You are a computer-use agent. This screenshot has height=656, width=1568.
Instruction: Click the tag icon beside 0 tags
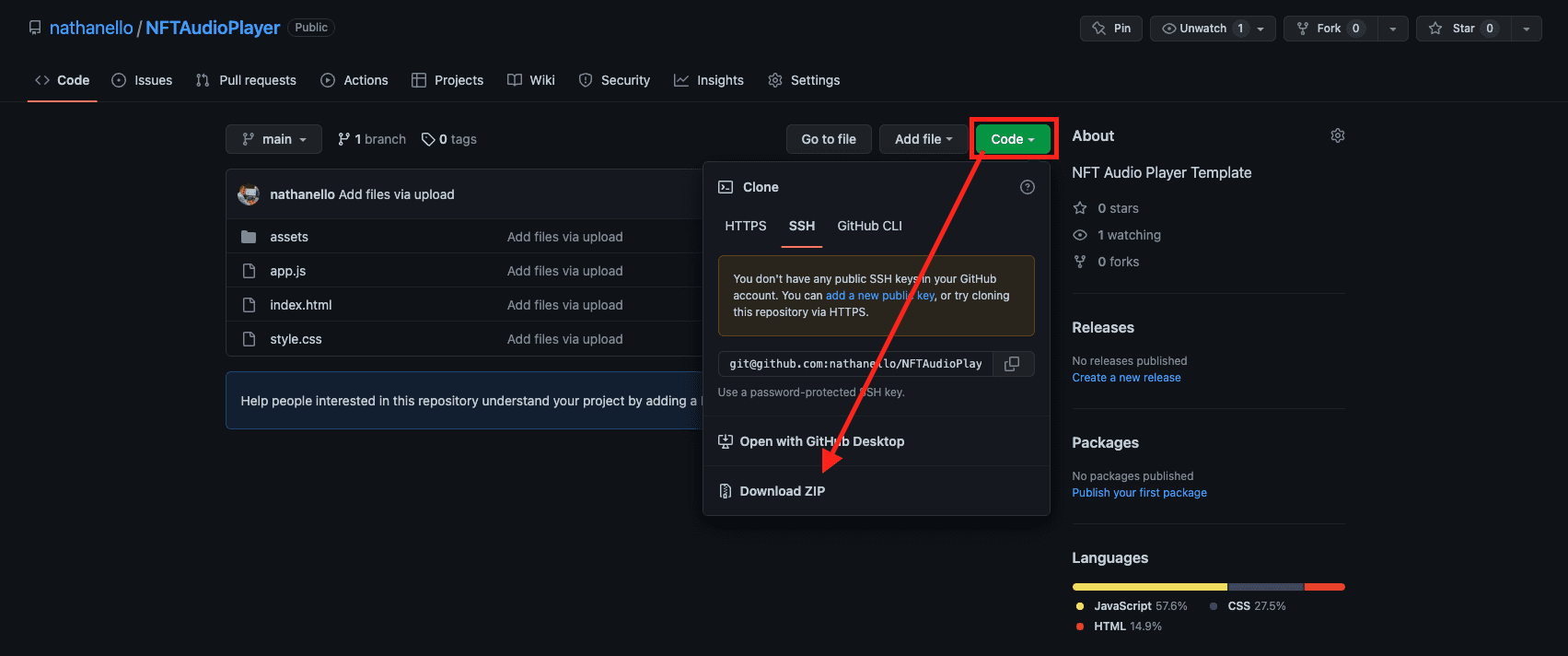[428, 139]
